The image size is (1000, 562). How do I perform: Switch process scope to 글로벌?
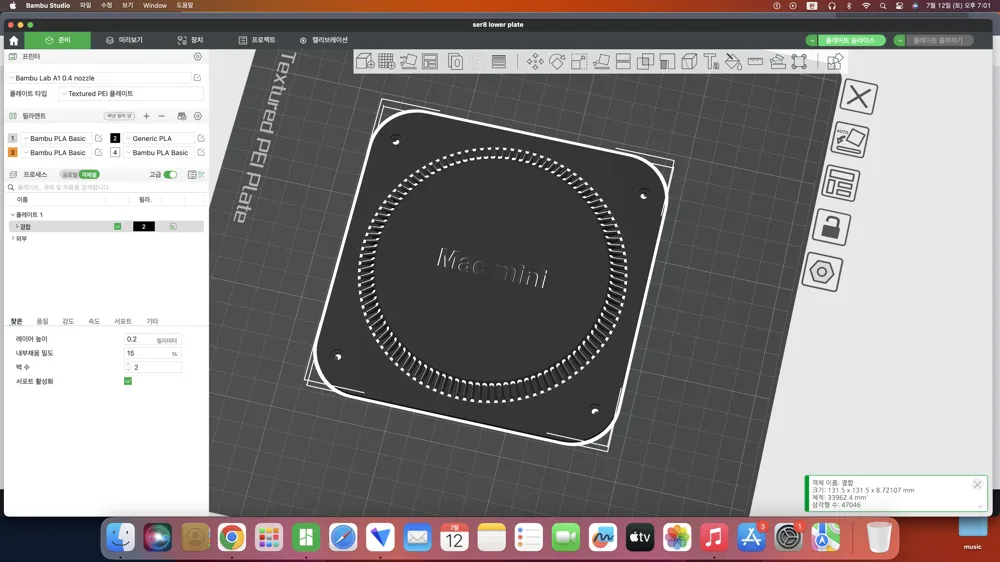(69, 175)
